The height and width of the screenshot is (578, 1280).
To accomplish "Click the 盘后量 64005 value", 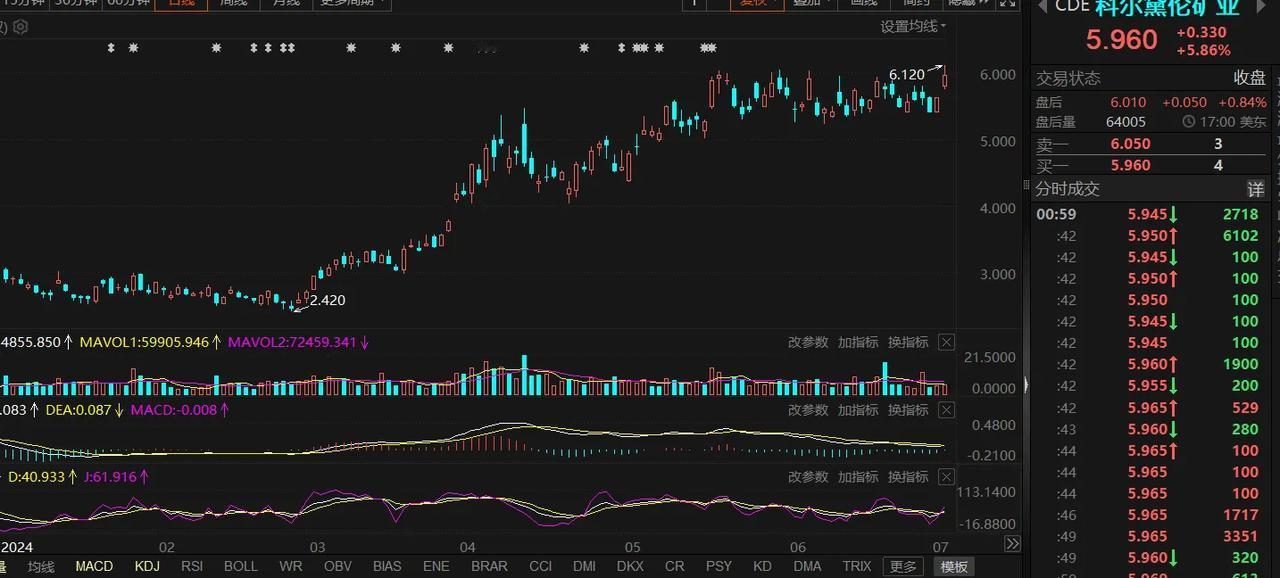I will [1126, 122].
